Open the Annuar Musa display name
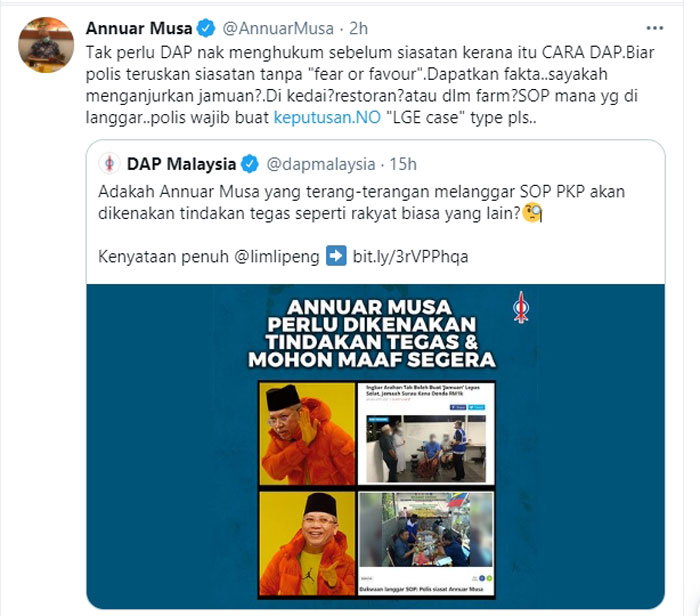The height and width of the screenshot is (616, 700). click(x=139, y=28)
